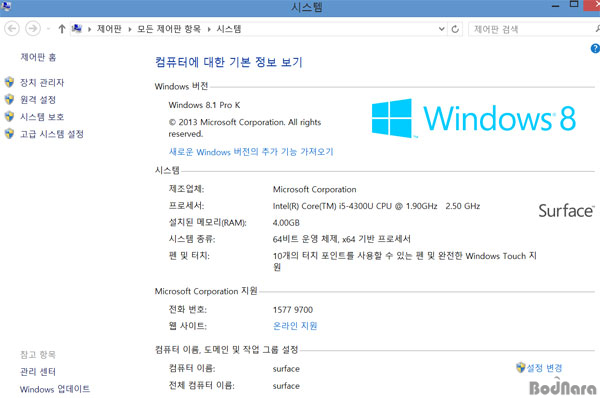The height and width of the screenshot is (398, 600).
Task: Expand arrow before 시스템 breadcrumb
Action: pyautogui.click(x=209, y=29)
